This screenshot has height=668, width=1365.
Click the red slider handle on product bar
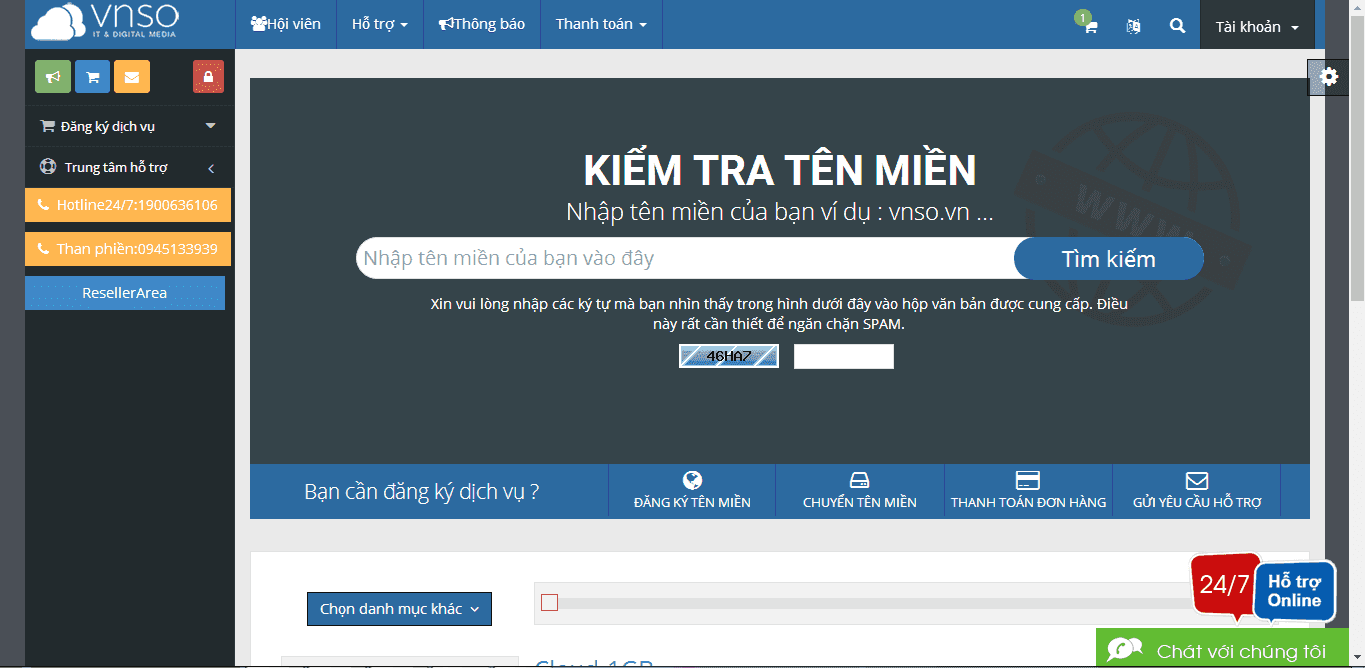[549, 603]
